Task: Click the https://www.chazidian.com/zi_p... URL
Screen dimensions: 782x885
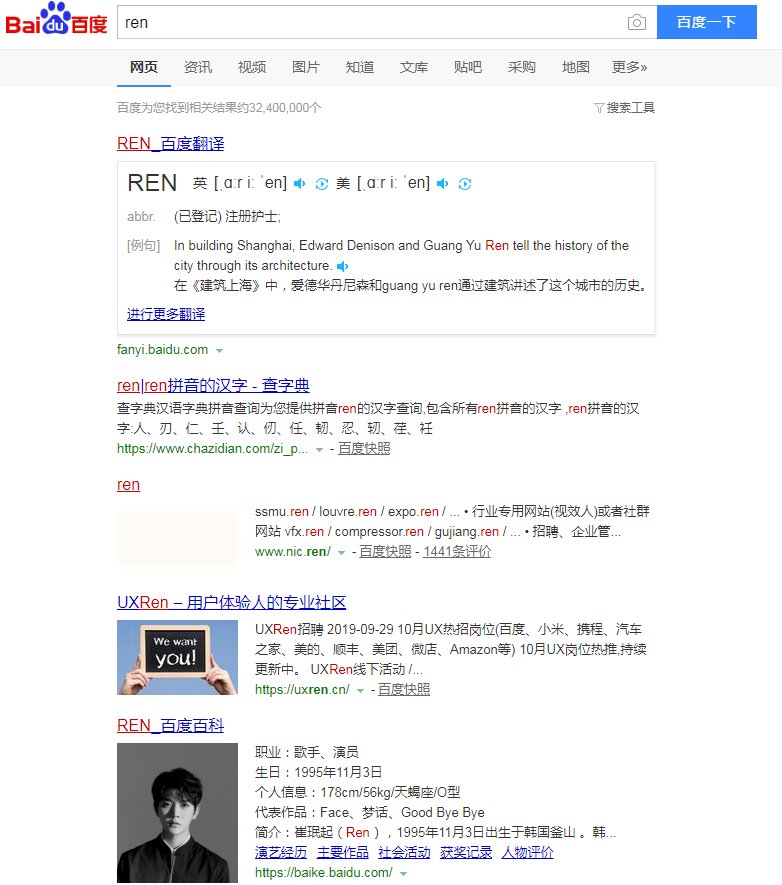Action: [x=213, y=449]
